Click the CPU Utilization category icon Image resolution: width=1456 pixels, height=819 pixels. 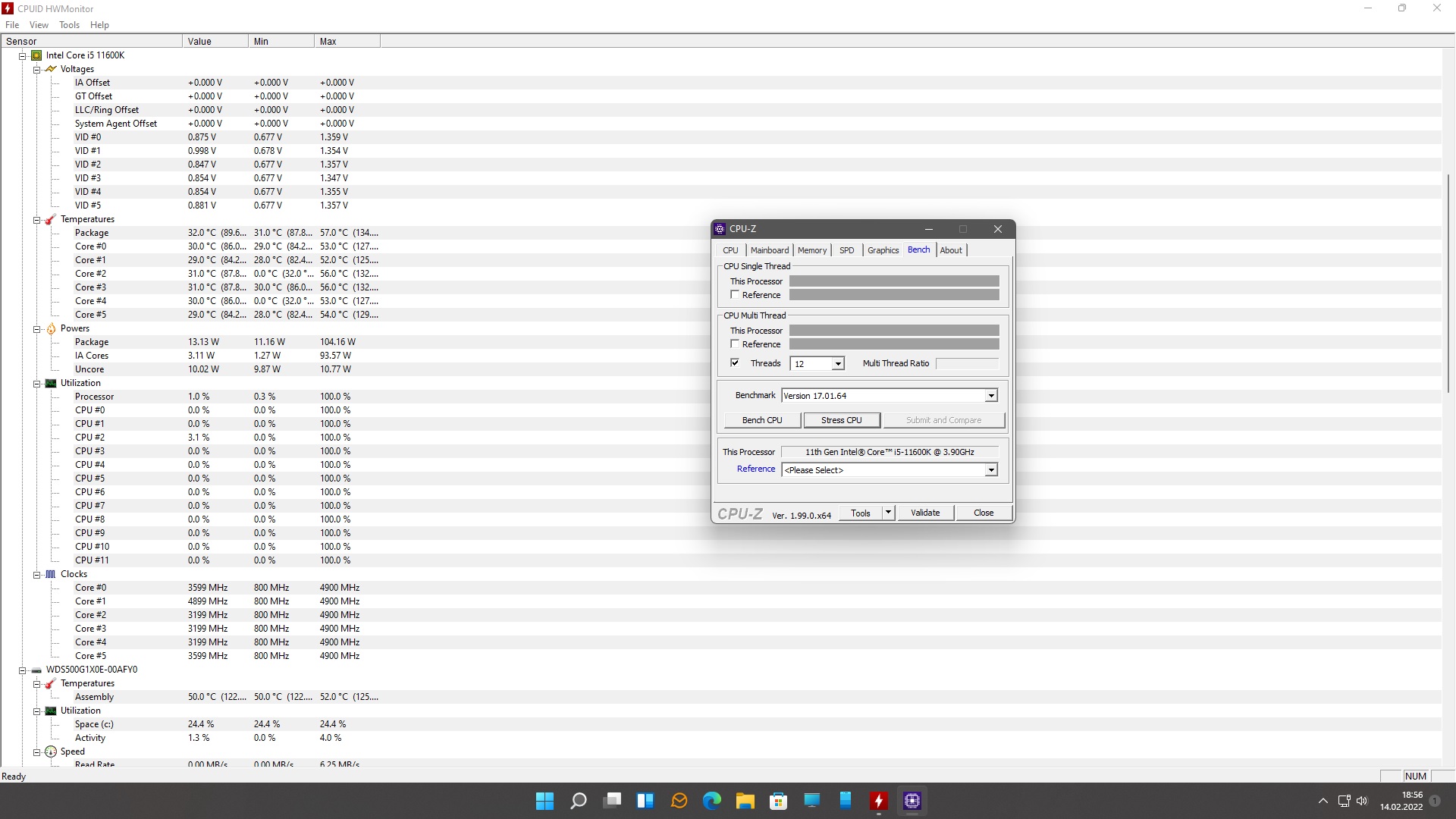pos(51,383)
